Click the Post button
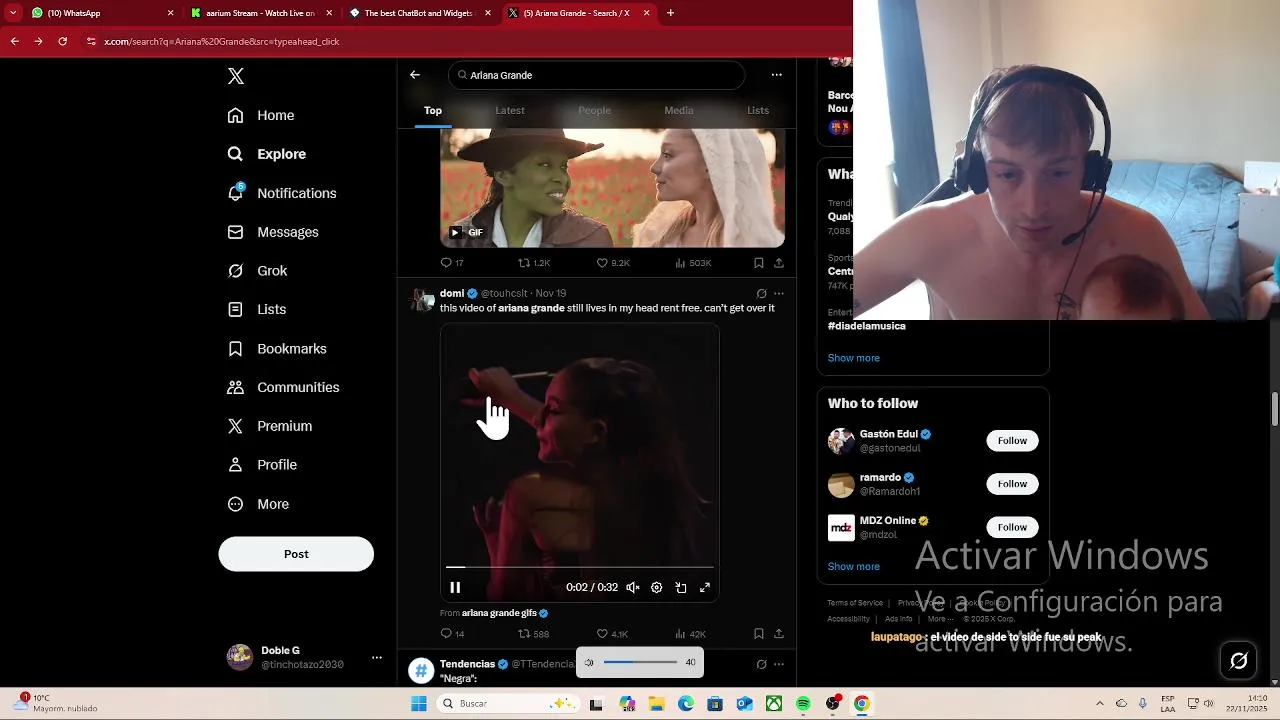 296,554
